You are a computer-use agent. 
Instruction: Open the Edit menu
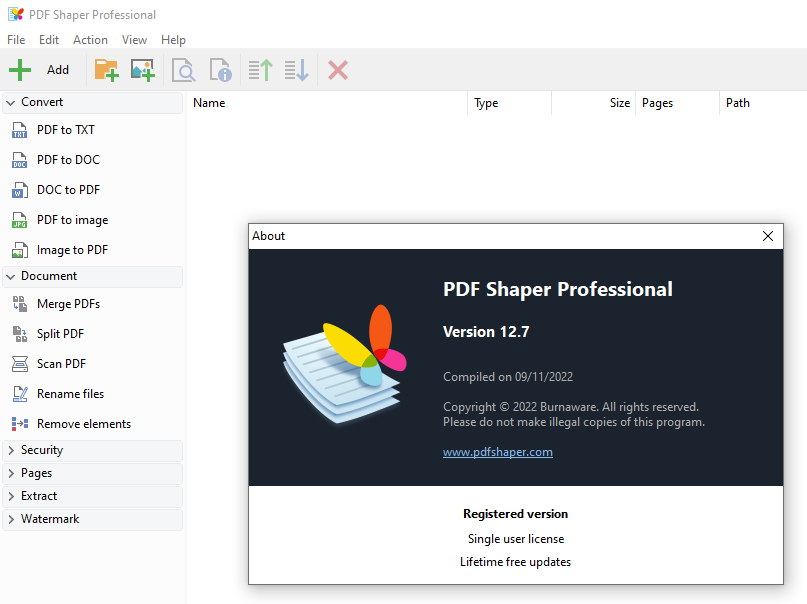pyautogui.click(x=49, y=40)
